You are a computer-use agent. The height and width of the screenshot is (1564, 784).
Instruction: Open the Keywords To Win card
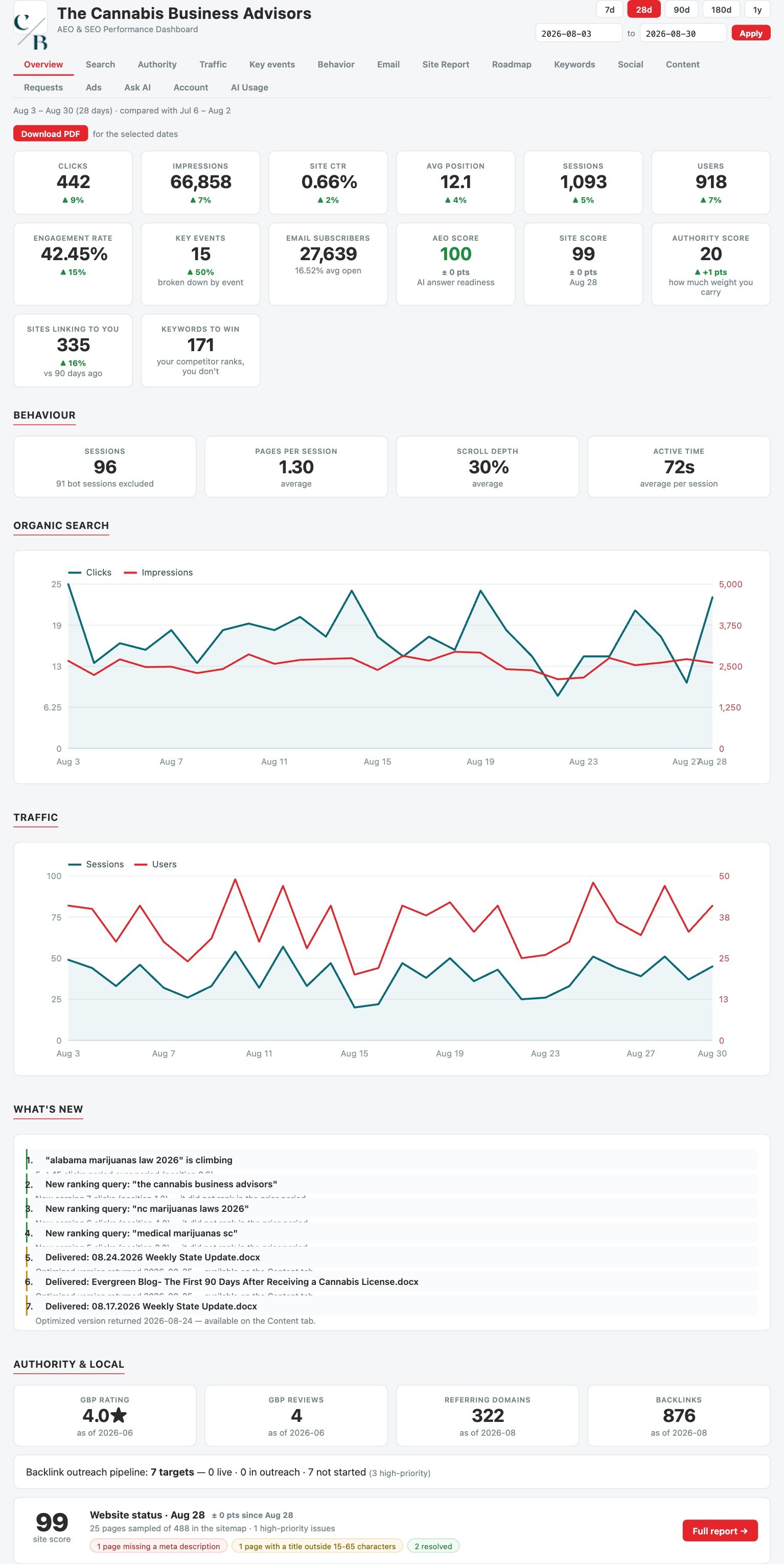pos(200,350)
